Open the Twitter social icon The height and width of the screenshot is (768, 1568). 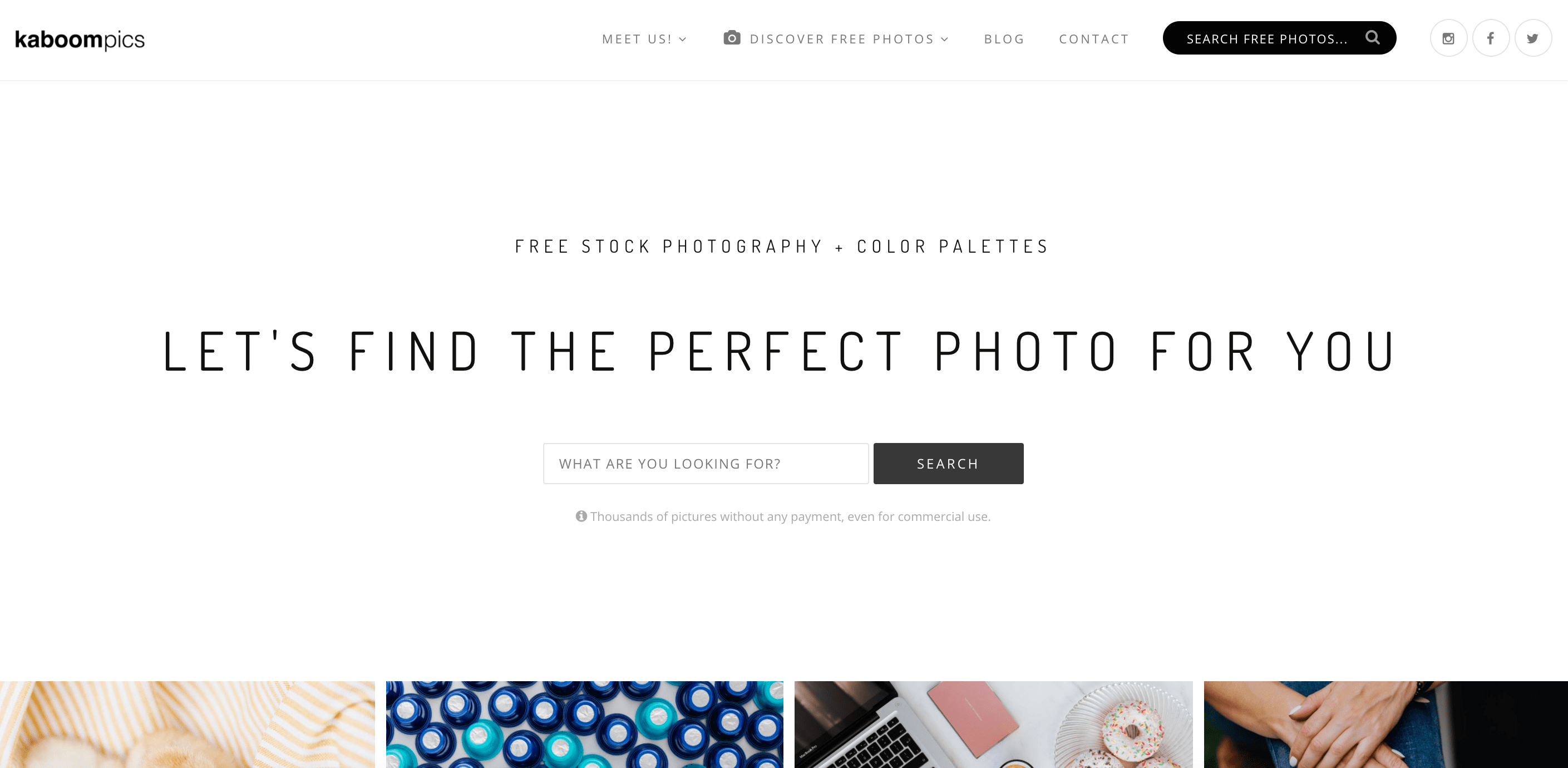1533,38
